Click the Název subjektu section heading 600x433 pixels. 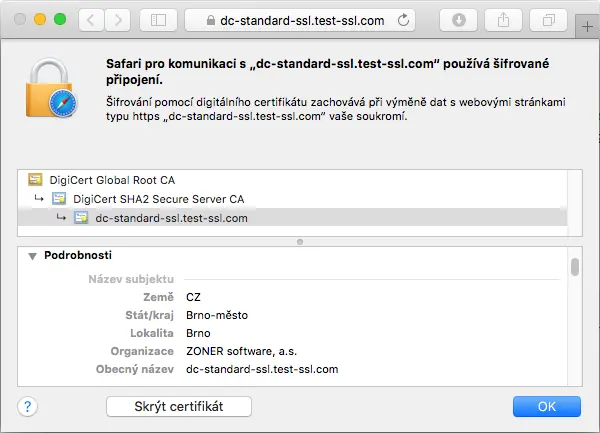131,279
